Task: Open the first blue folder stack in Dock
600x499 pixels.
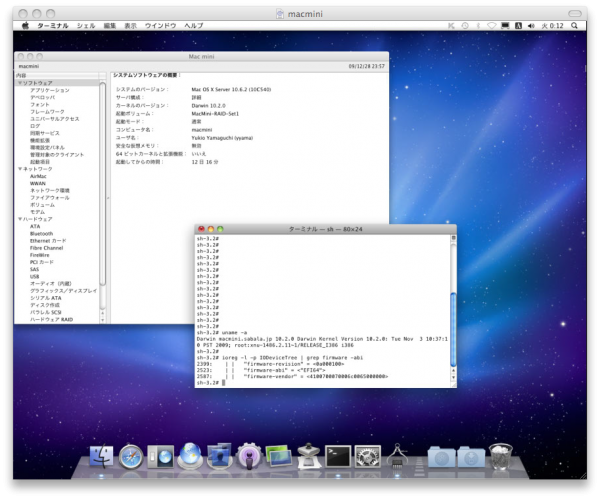Action: point(441,457)
